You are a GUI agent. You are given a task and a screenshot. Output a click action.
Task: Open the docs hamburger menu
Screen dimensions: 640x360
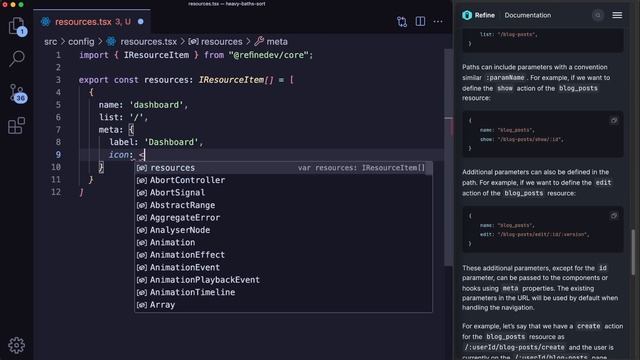click(x=617, y=15)
